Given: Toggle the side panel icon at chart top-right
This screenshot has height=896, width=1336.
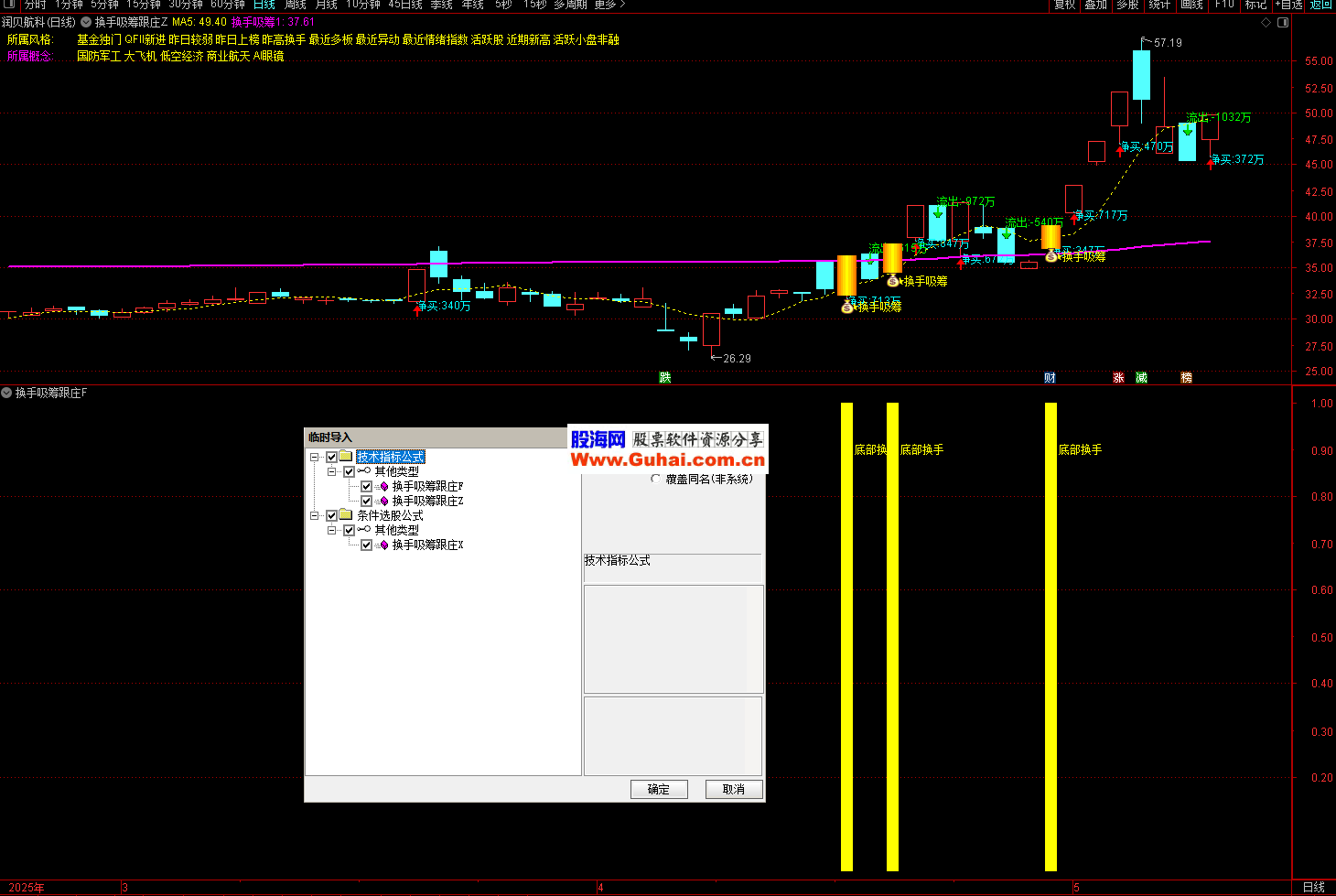Looking at the screenshot, I should tap(1283, 22).
